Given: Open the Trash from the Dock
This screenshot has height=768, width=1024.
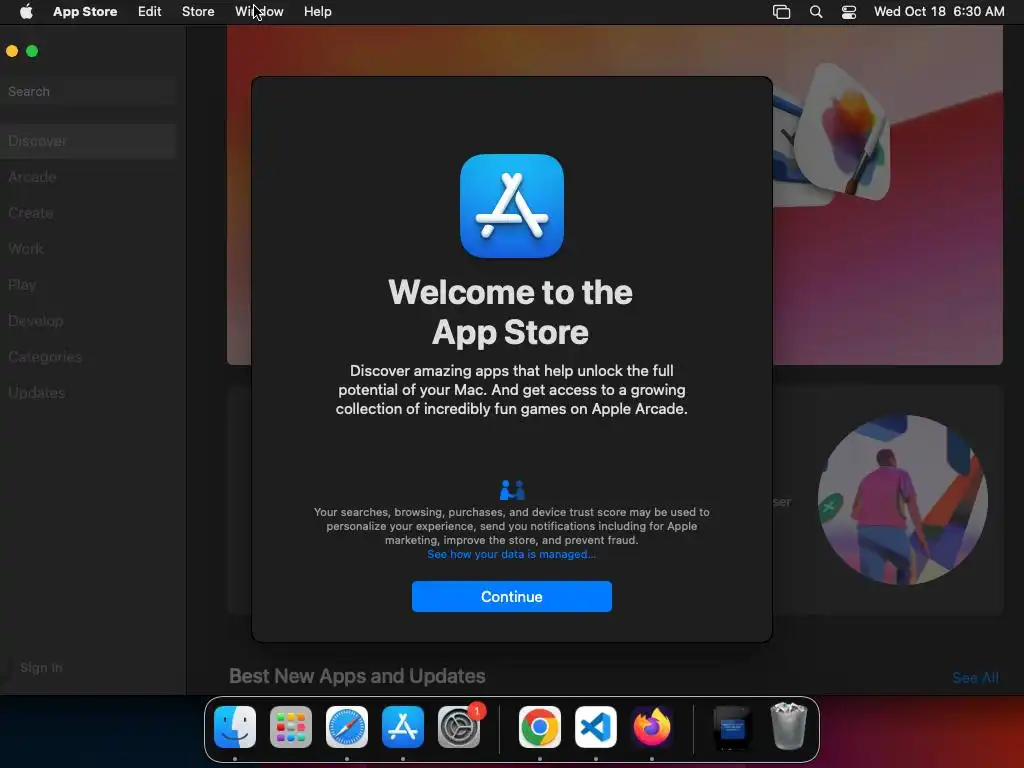Looking at the screenshot, I should tap(788, 726).
